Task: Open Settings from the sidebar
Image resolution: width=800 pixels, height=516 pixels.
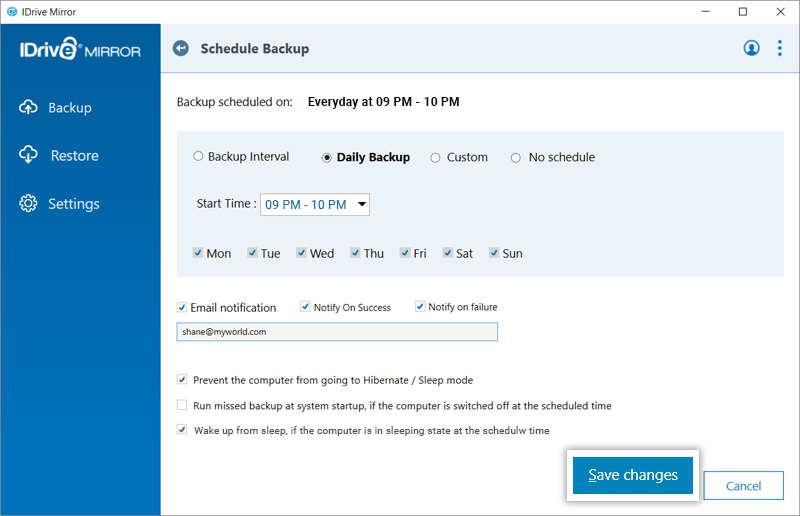Action: coord(74,204)
